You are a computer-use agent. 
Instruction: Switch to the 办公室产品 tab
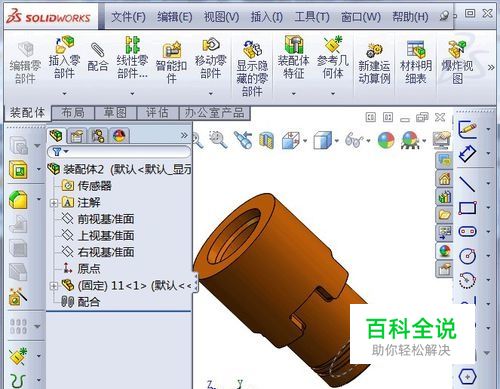click(x=214, y=113)
